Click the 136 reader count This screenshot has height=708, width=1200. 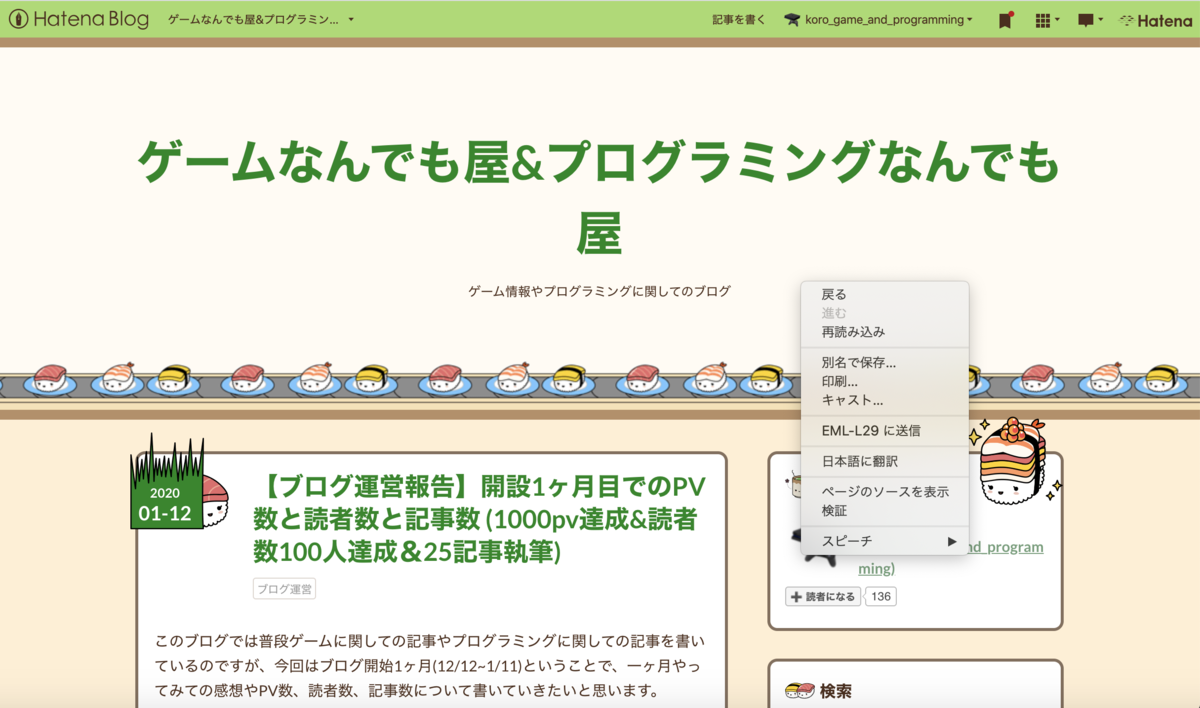pos(881,597)
